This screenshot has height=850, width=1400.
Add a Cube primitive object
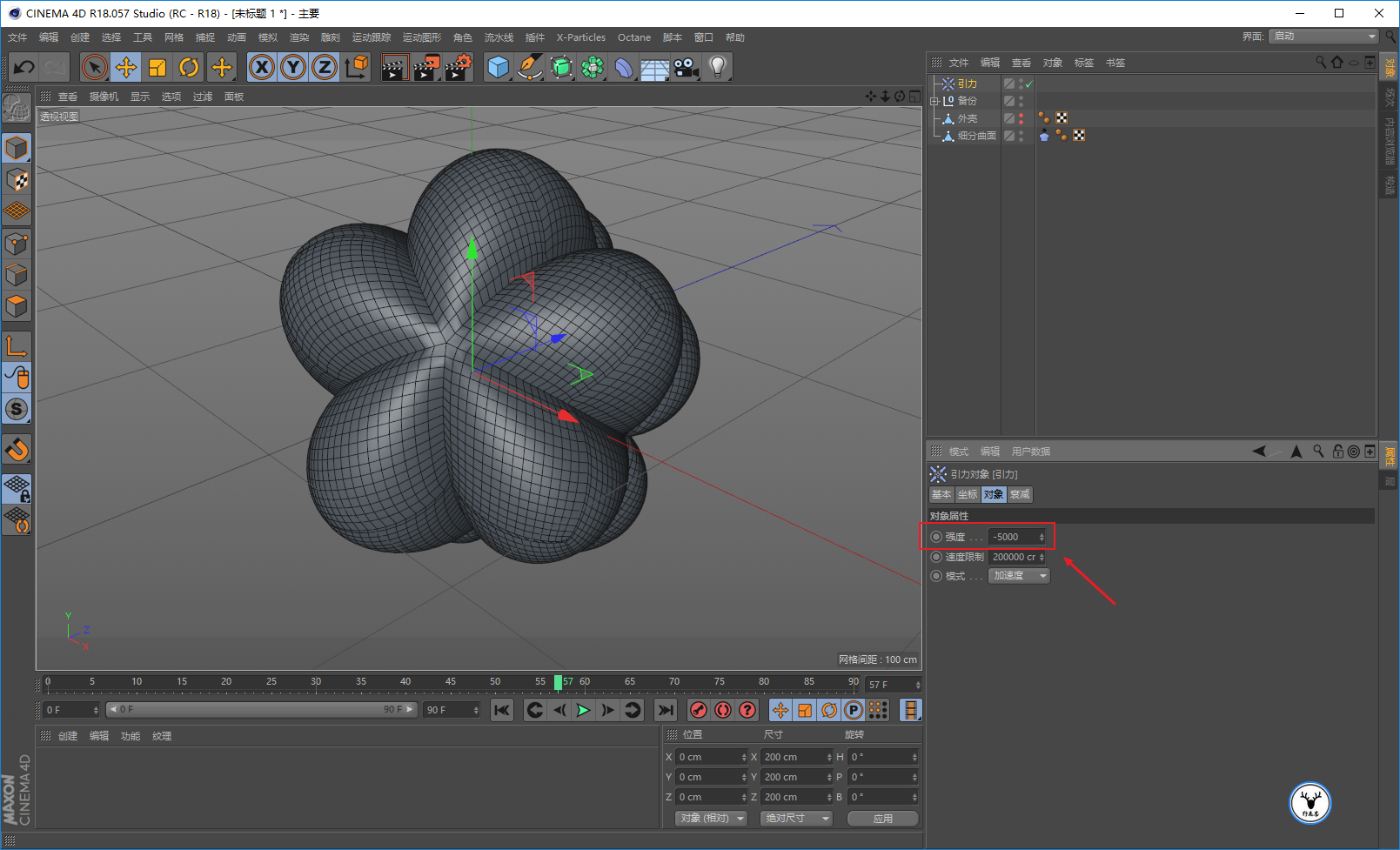pos(498,67)
